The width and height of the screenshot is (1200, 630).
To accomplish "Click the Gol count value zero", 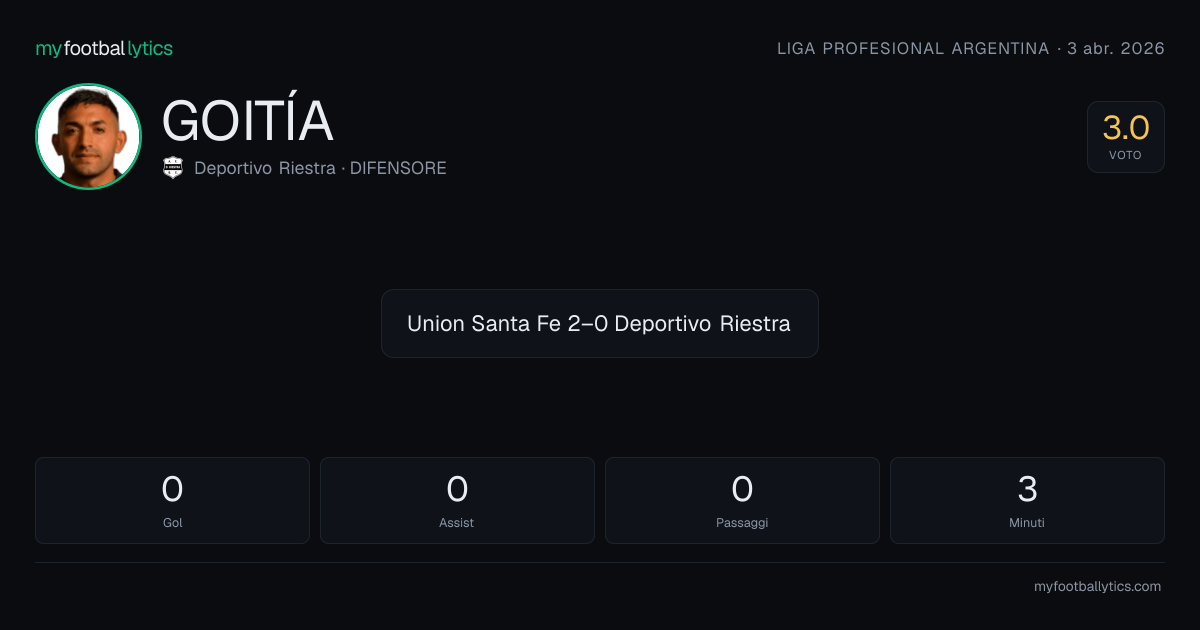I will [x=172, y=489].
